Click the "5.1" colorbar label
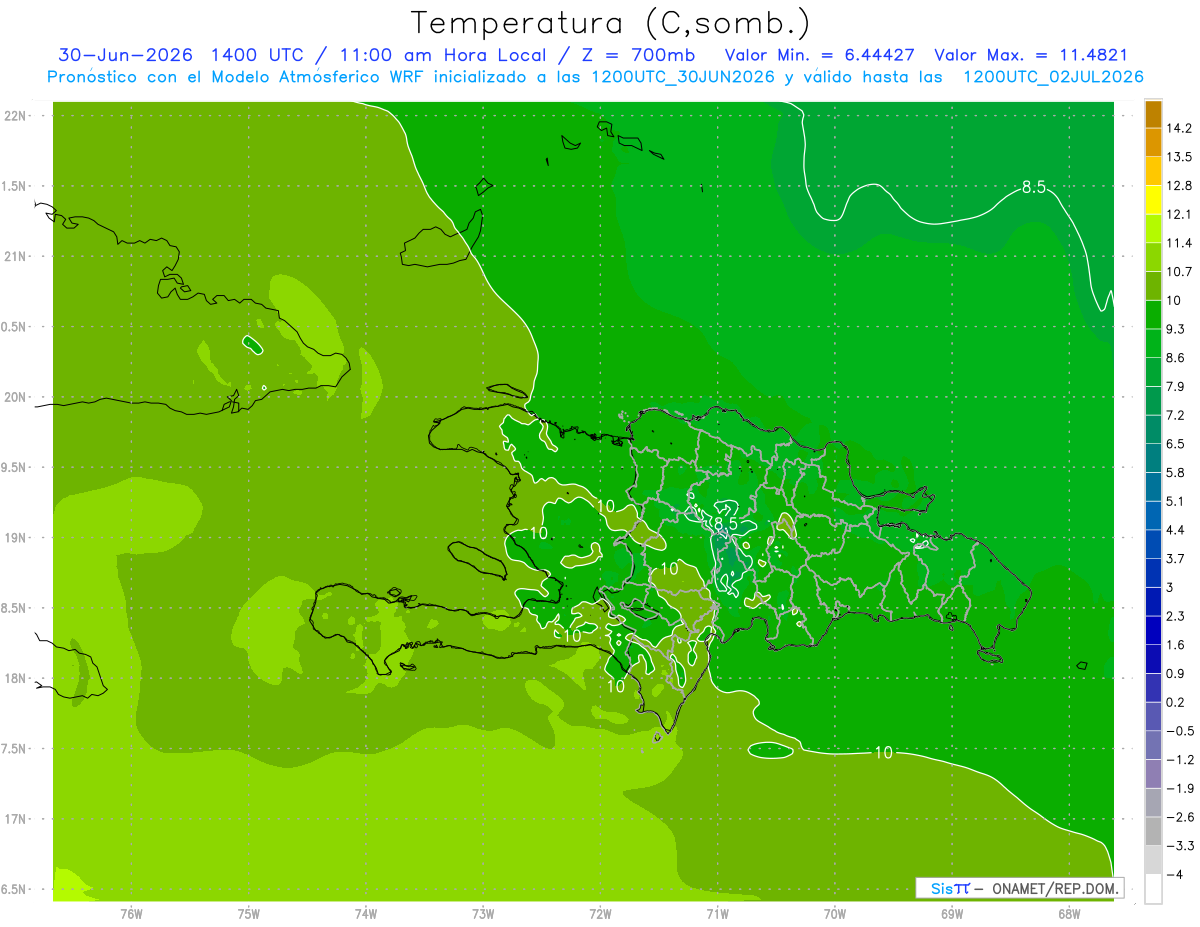This screenshot has height=927, width=1200. coord(1177,501)
